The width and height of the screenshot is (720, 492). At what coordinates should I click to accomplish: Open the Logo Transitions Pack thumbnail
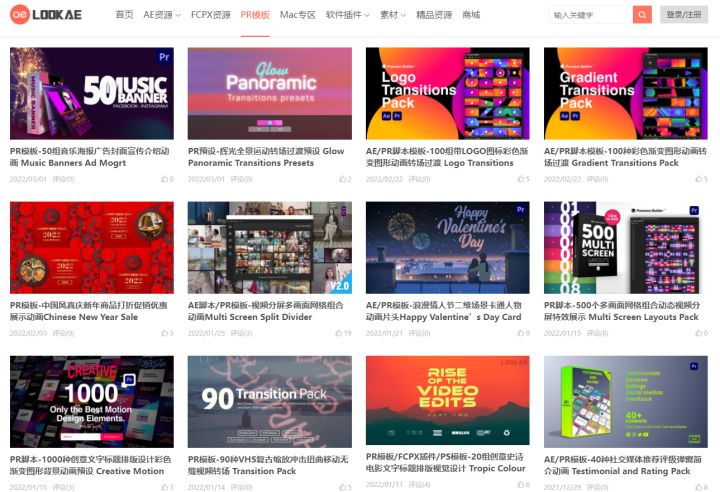click(448, 93)
